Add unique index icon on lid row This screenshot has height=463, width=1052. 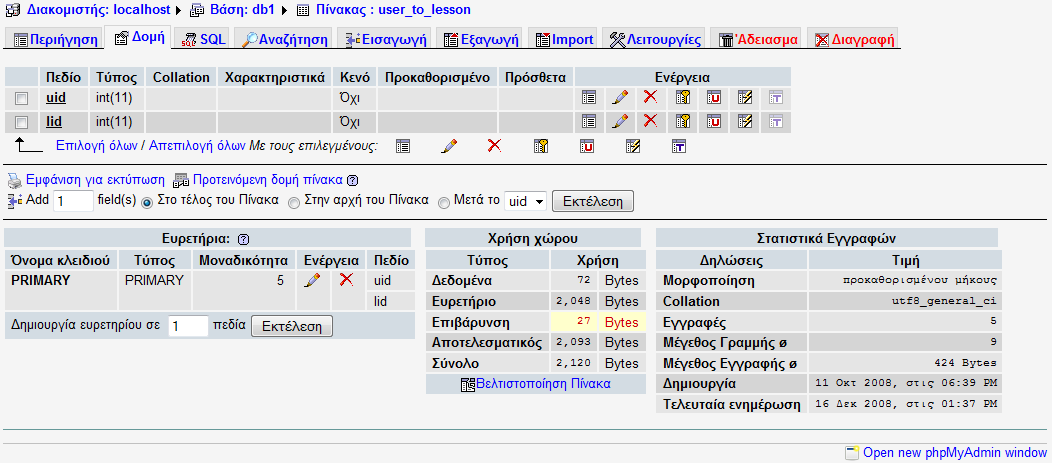pos(713,121)
